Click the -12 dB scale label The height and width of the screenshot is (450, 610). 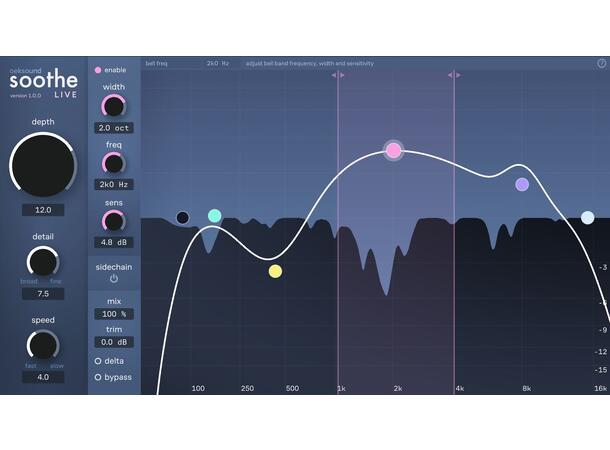[601, 352]
